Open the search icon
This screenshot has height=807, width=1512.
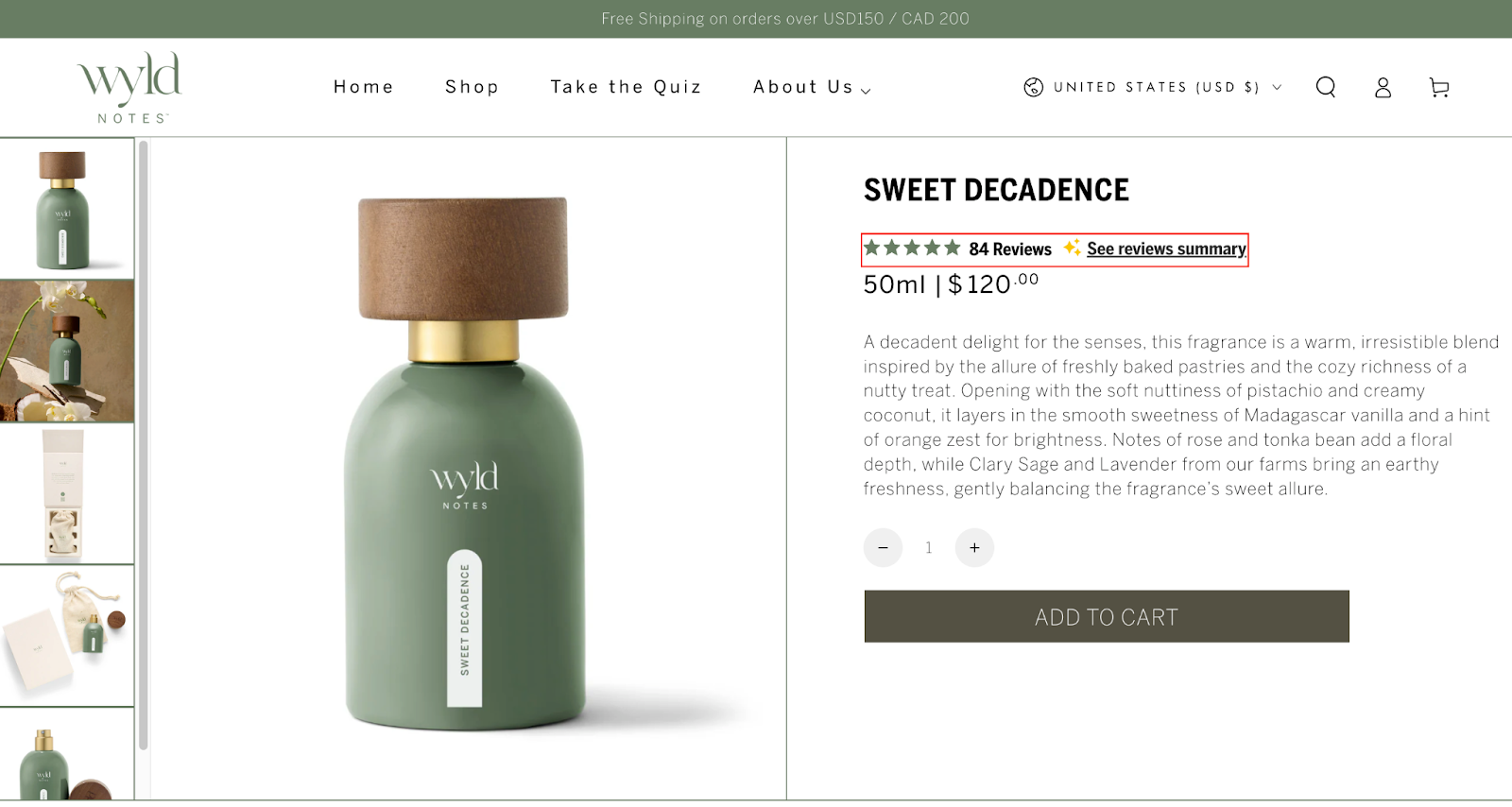click(x=1326, y=87)
